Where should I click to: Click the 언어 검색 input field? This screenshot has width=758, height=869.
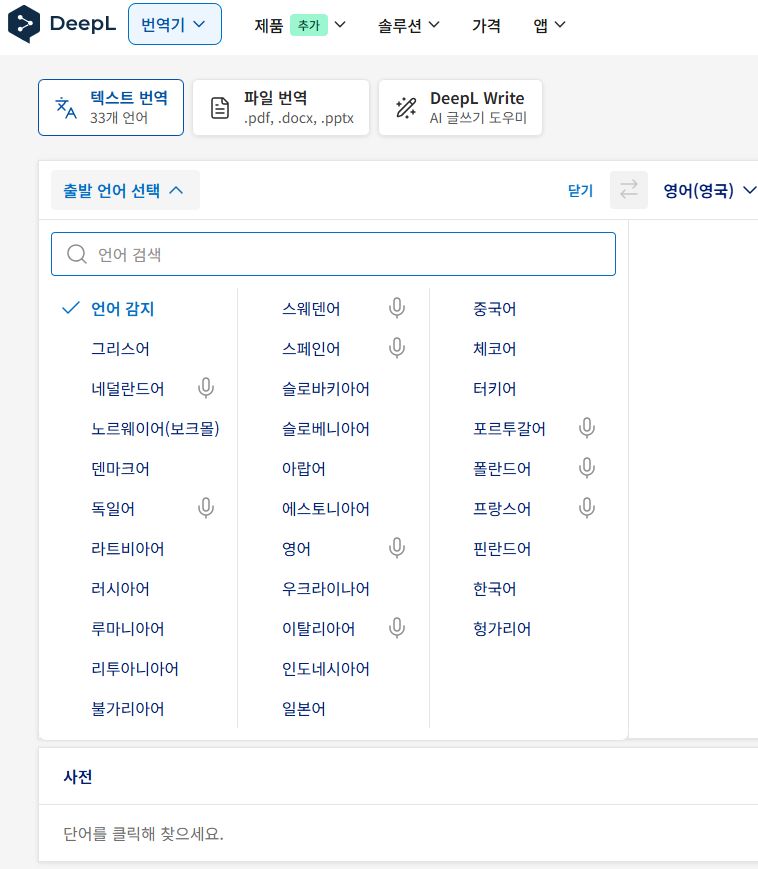333,254
